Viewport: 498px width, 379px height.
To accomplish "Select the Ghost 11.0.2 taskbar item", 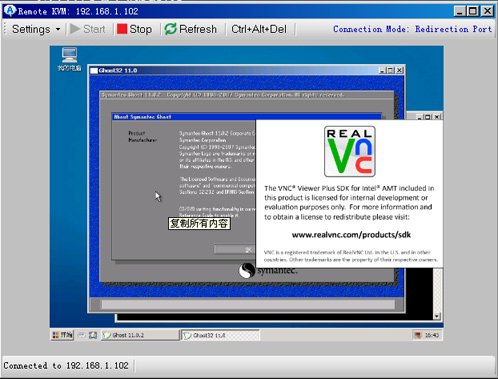I will coord(140,335).
